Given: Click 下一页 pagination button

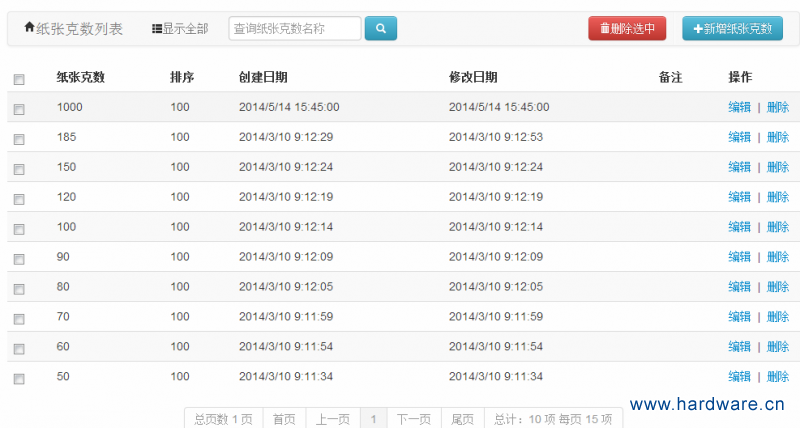Looking at the screenshot, I should pyautogui.click(x=413, y=419).
